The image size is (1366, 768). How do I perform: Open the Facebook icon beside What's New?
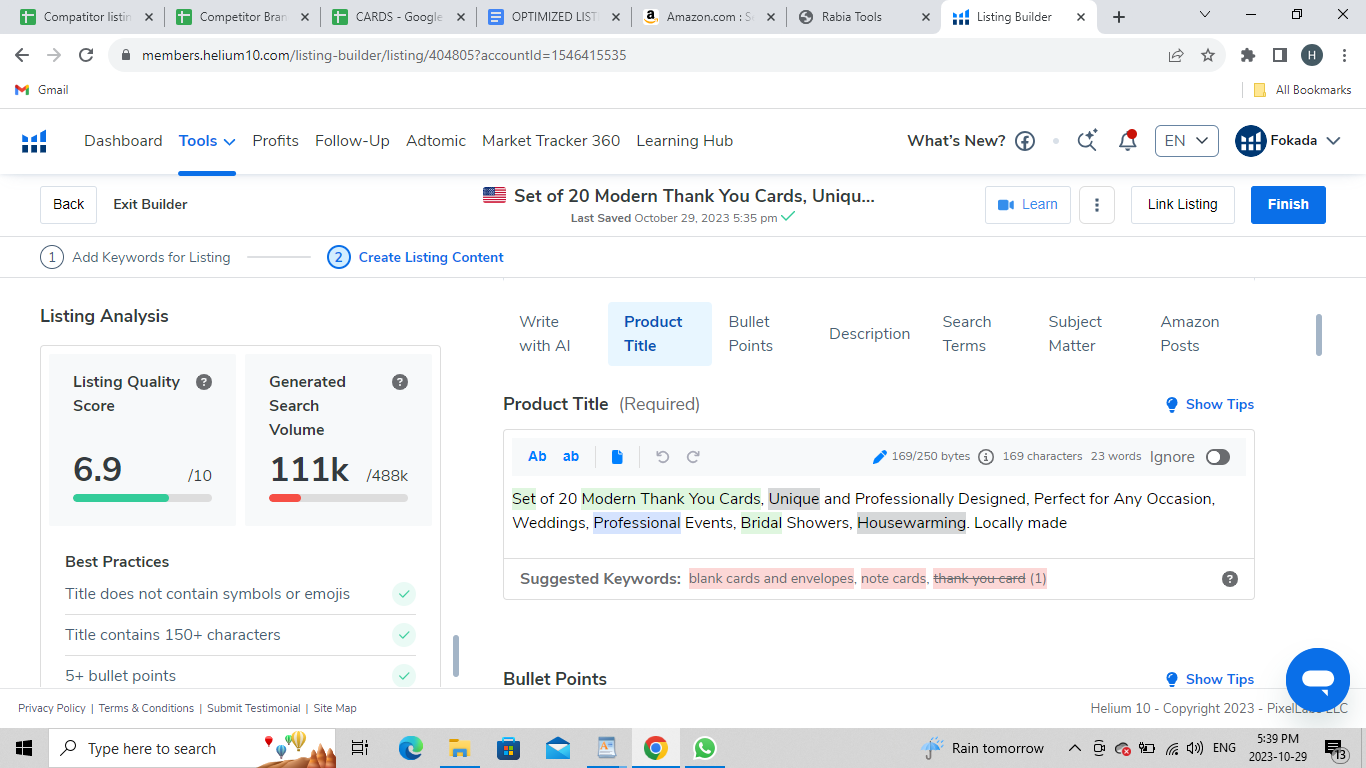click(x=1025, y=141)
